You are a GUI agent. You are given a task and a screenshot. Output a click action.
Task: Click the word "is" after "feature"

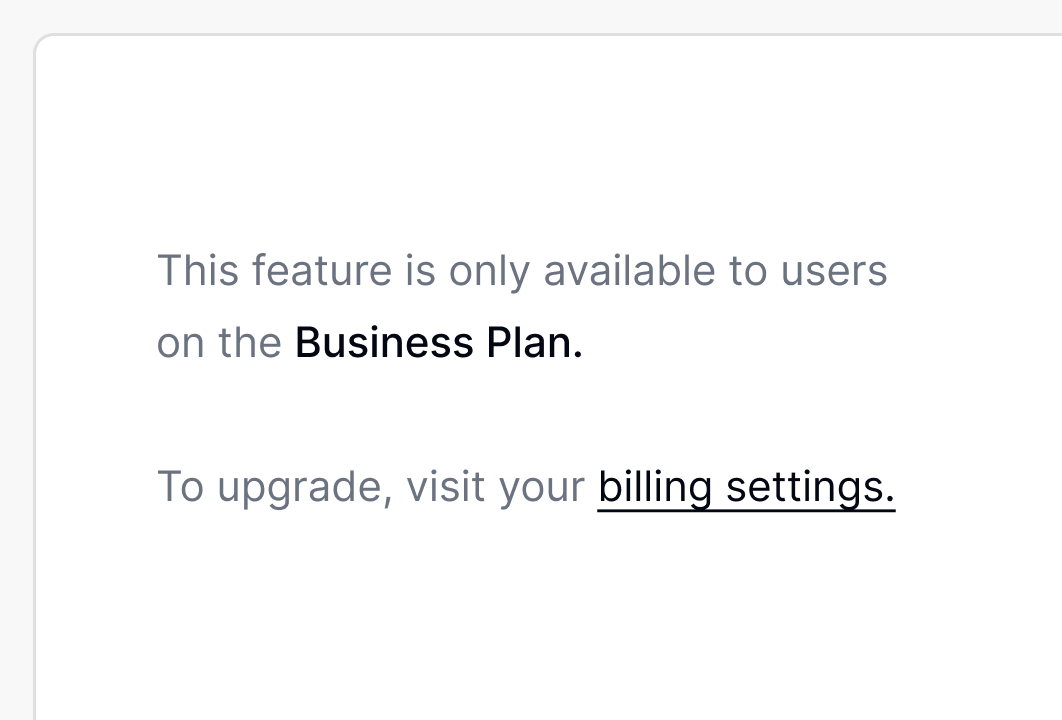click(420, 271)
